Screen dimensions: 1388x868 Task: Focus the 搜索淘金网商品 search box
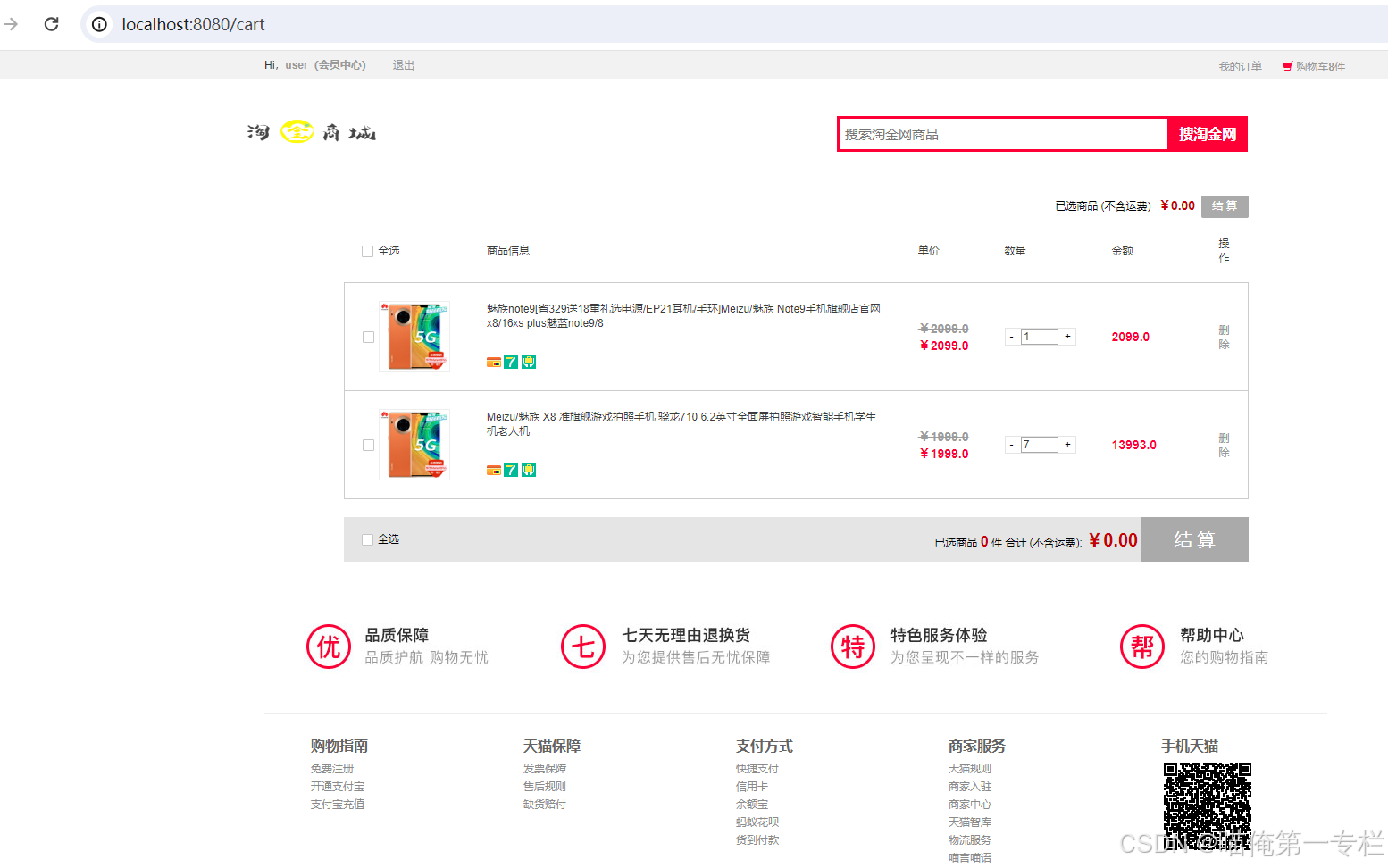pos(1003,134)
